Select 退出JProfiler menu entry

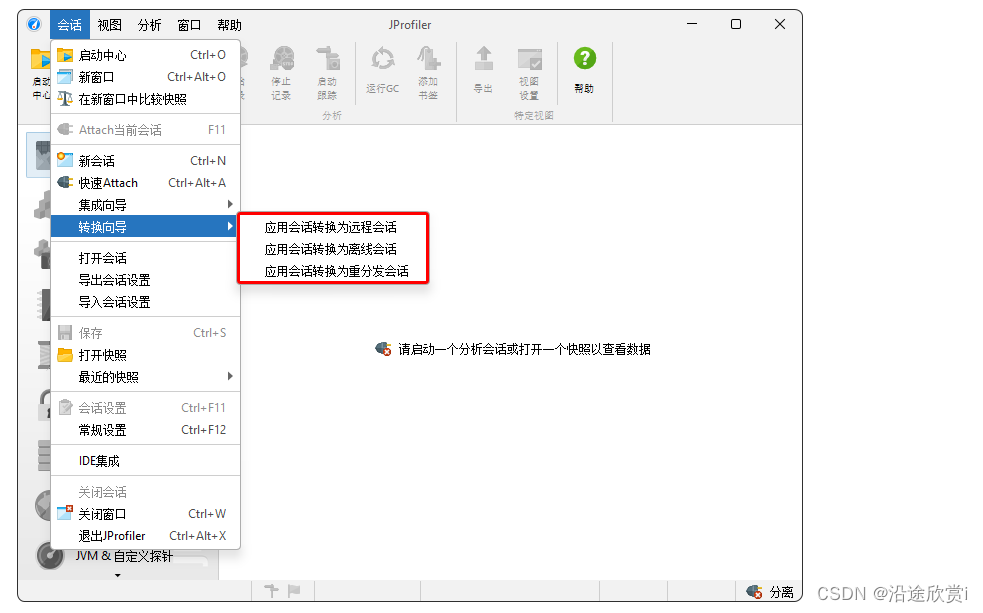click(145, 536)
